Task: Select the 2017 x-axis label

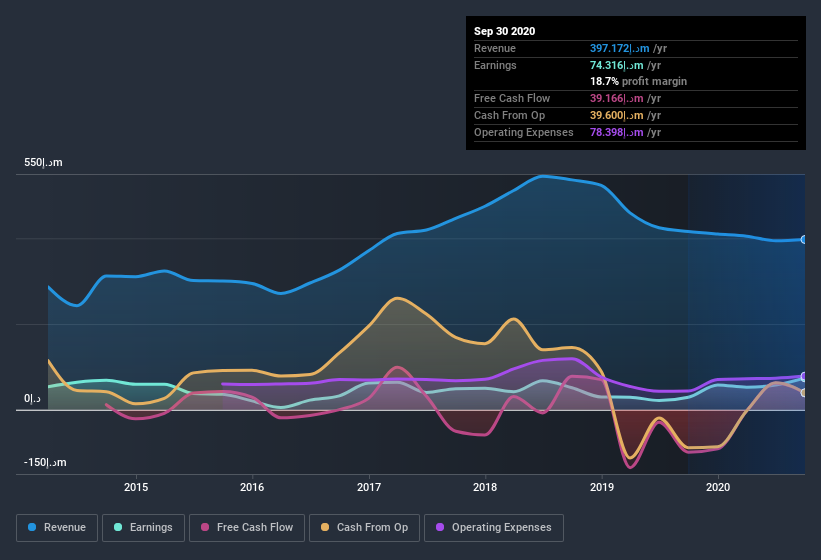Action: (x=369, y=487)
